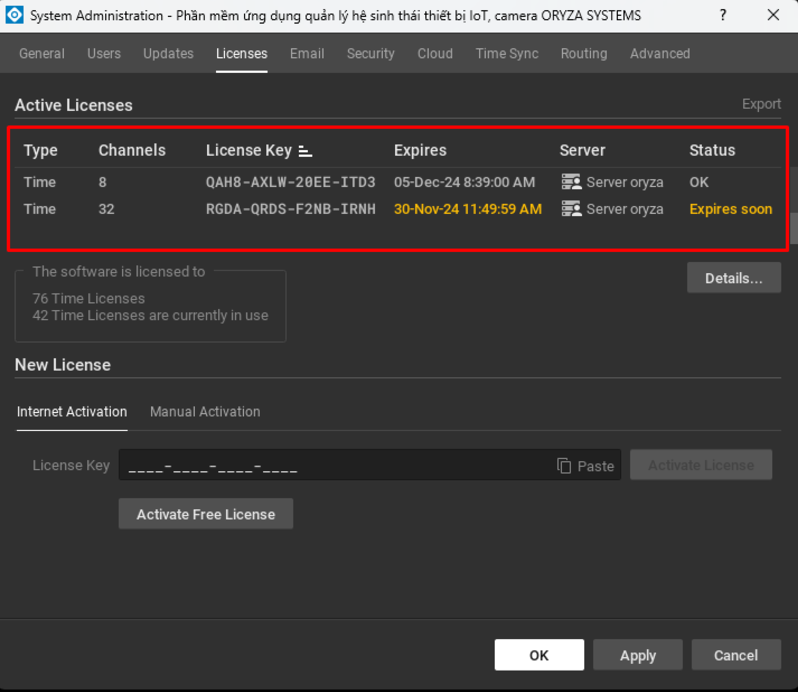
Task: Go to the Updates tab
Action: (168, 53)
